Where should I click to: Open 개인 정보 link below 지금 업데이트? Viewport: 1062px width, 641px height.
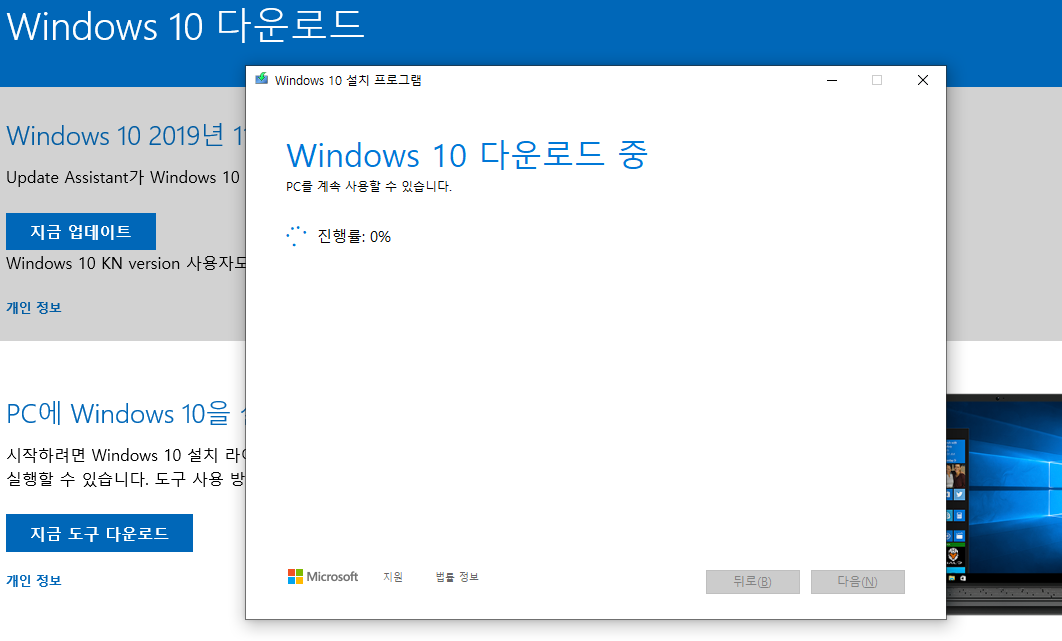point(34,308)
